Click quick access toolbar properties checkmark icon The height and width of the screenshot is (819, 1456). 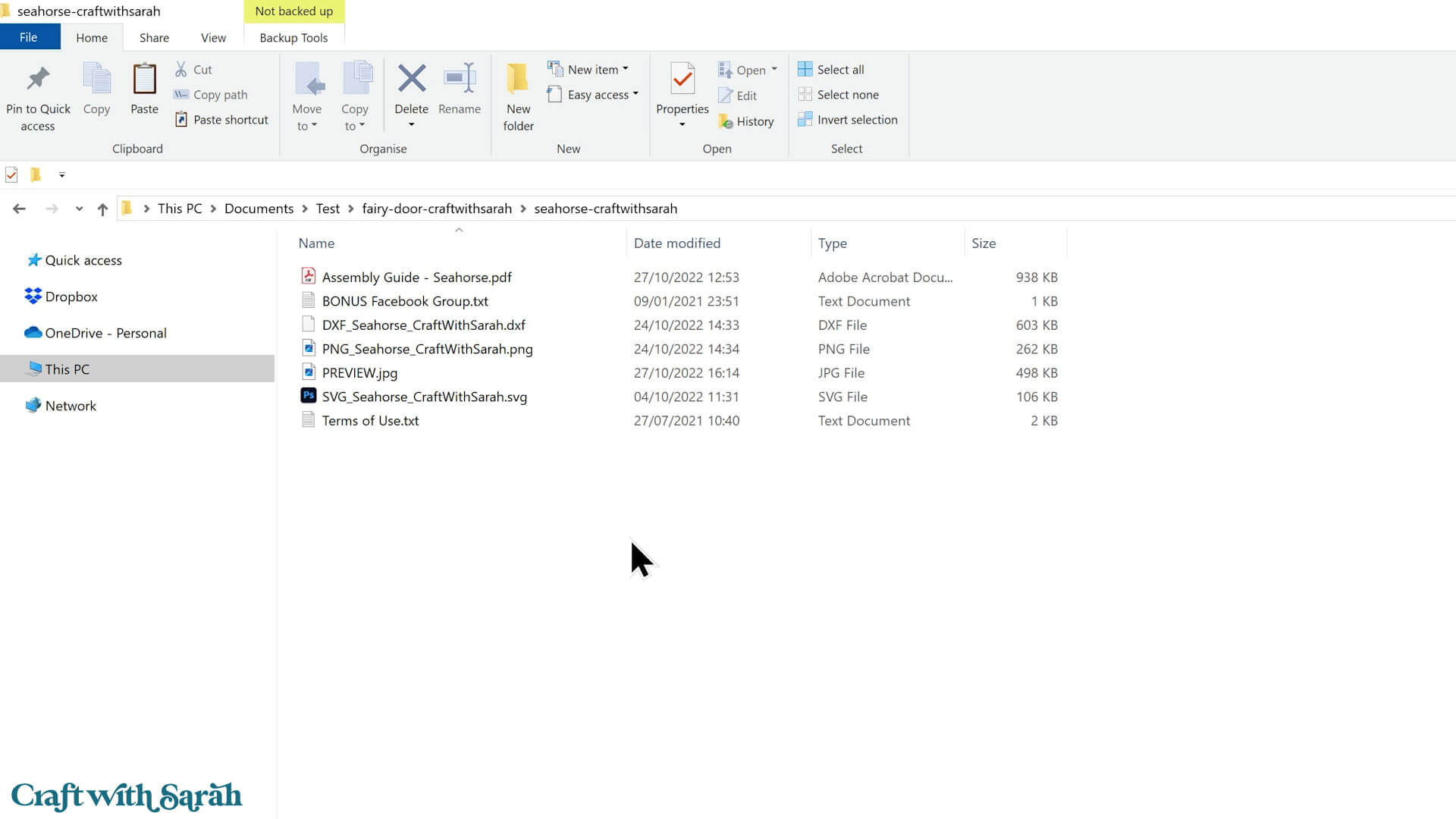(x=11, y=175)
